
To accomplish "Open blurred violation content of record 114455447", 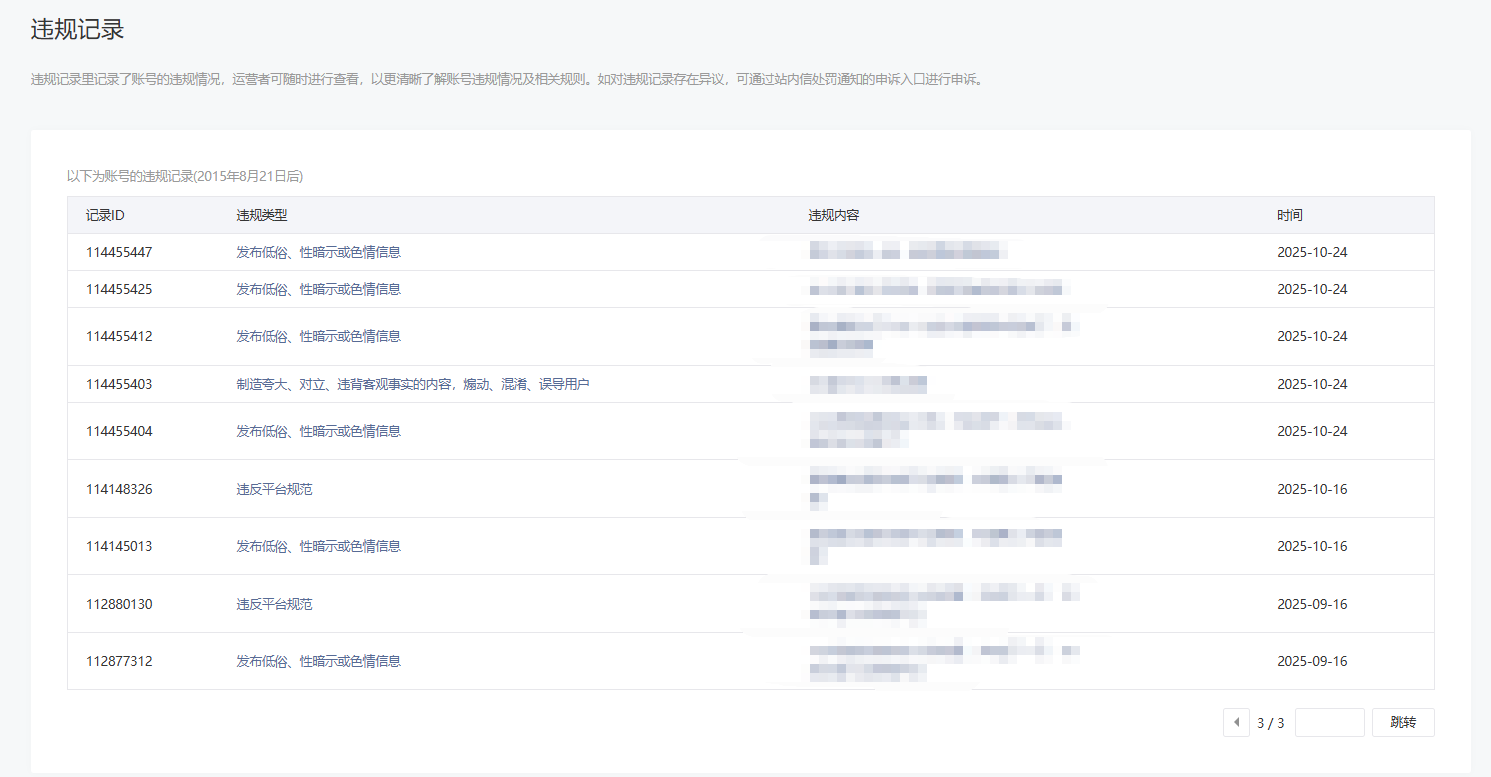I will click(x=907, y=251).
